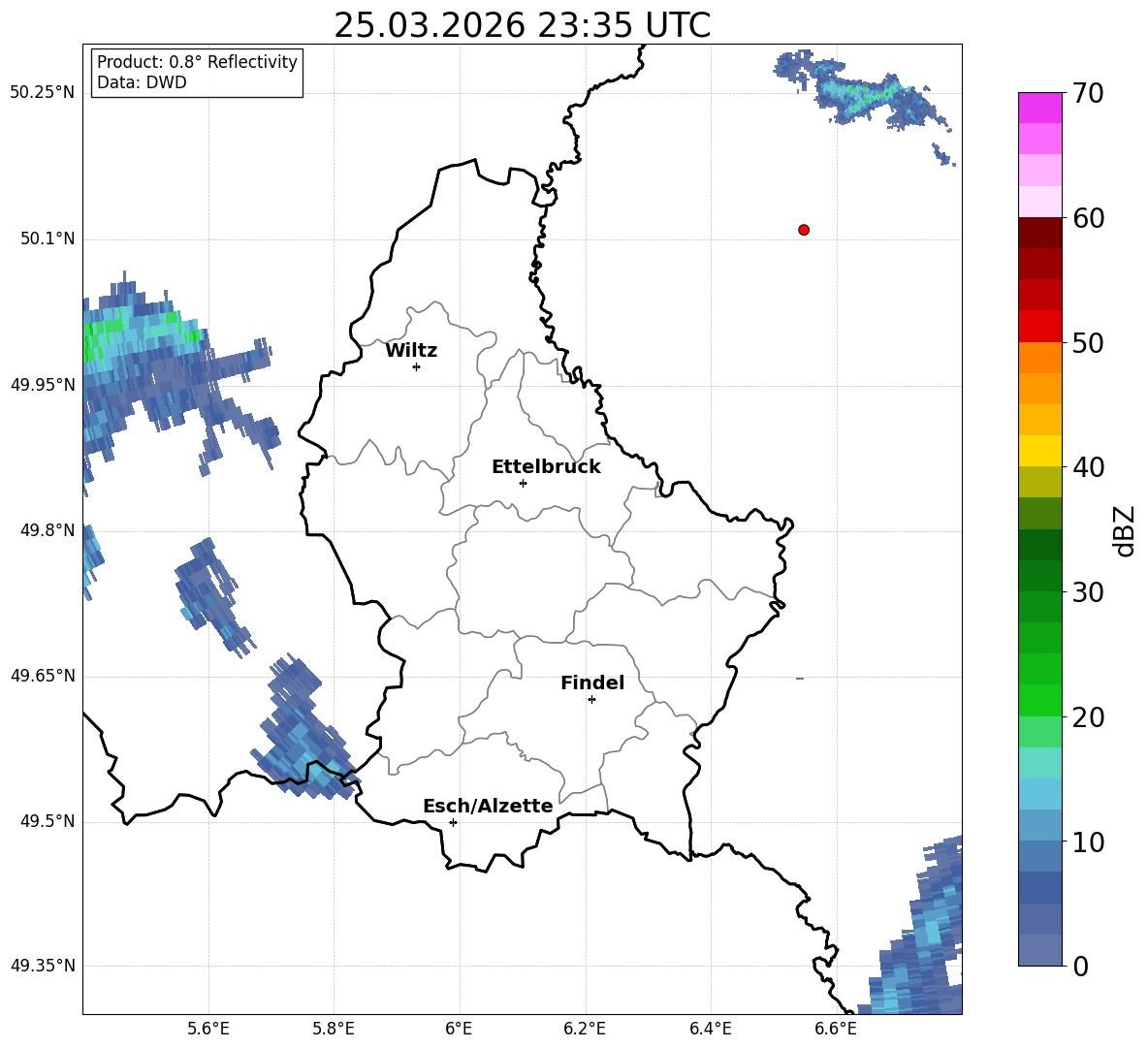
Task: Click the 49.8°N latitude label
Action: 48,530
